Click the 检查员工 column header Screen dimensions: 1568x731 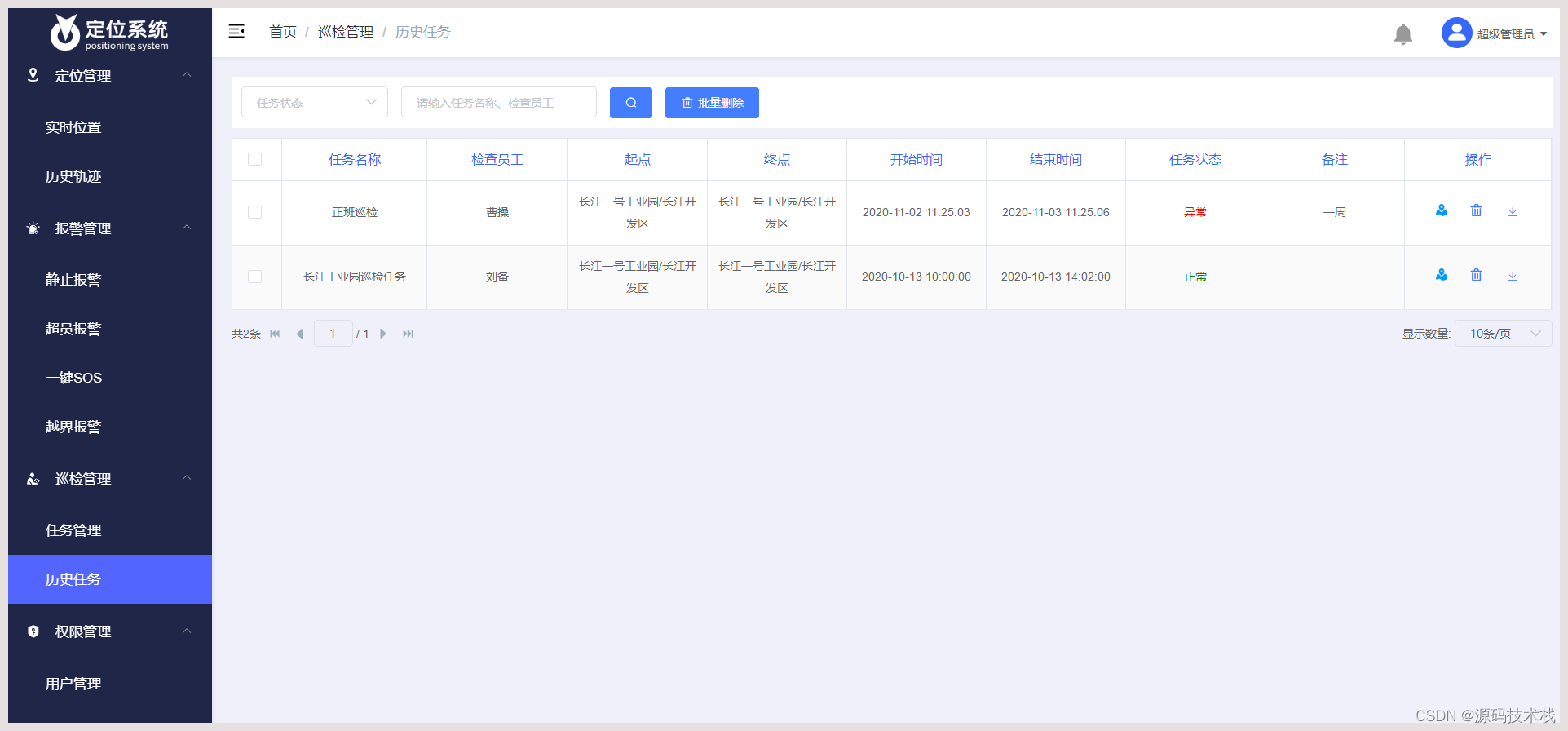click(497, 160)
